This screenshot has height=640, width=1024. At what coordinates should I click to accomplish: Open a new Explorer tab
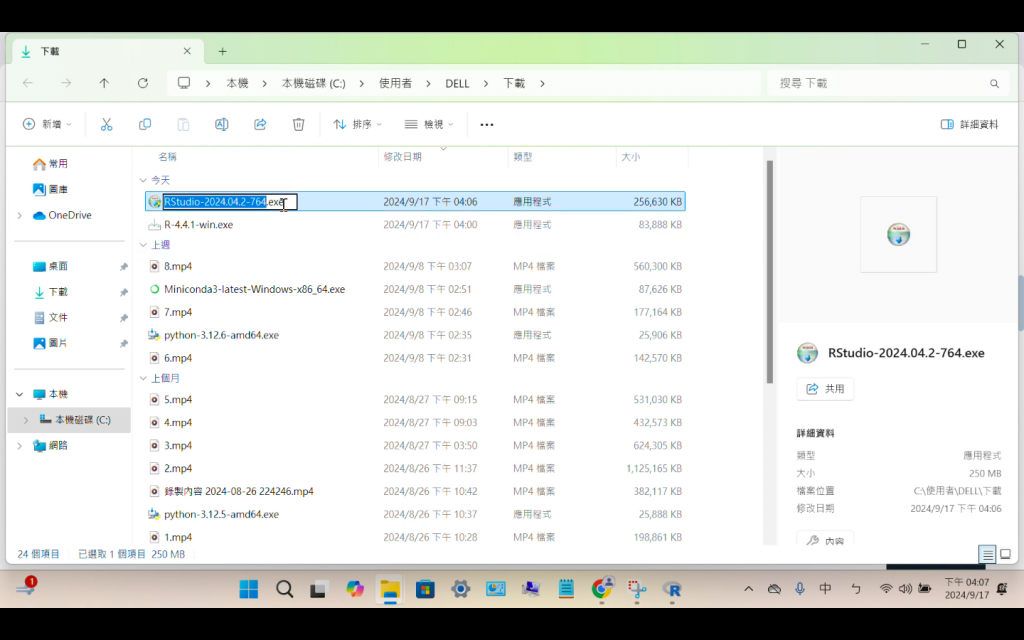[x=222, y=51]
